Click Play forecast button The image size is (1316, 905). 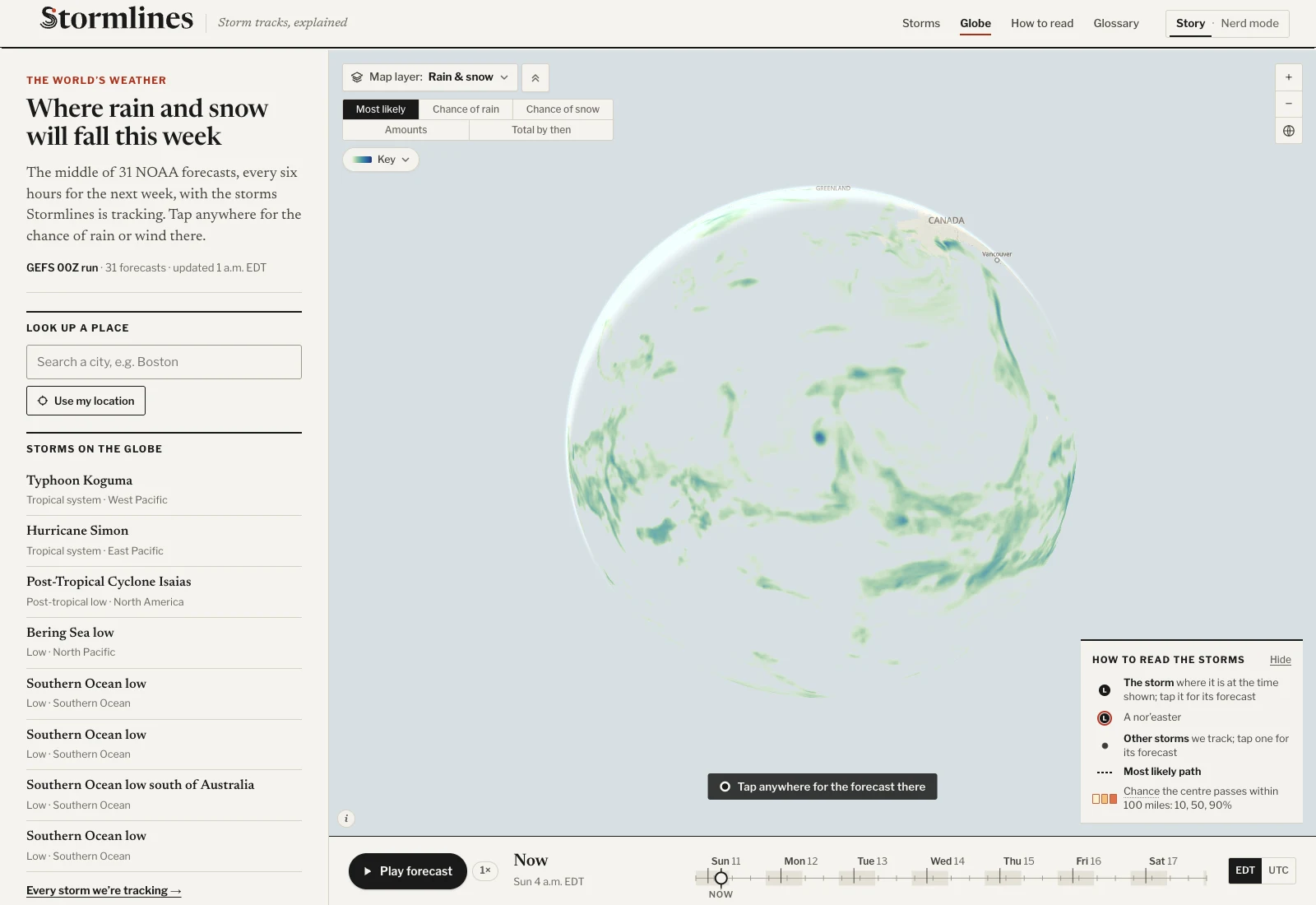tap(408, 871)
